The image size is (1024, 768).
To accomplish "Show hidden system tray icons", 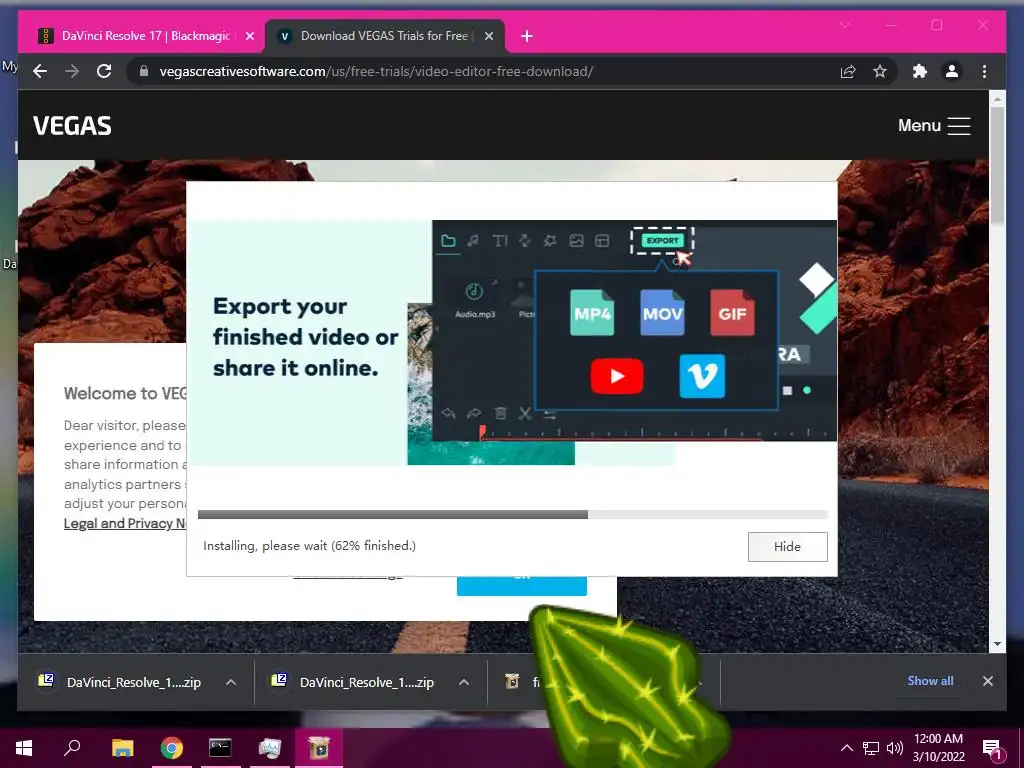I will pyautogui.click(x=846, y=748).
